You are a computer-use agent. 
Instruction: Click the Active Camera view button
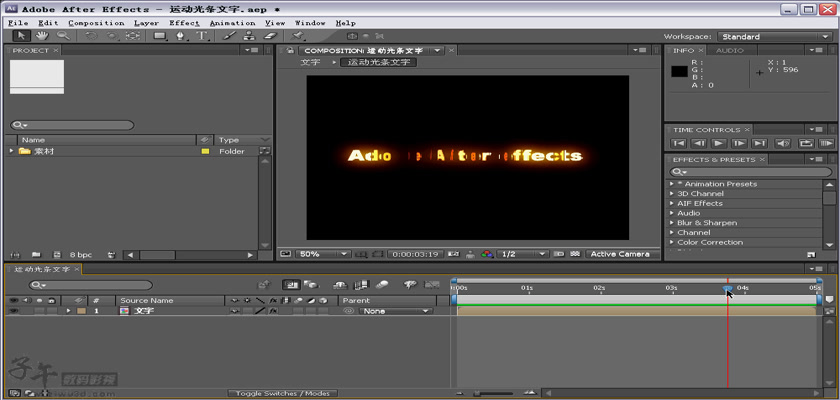tap(620, 254)
